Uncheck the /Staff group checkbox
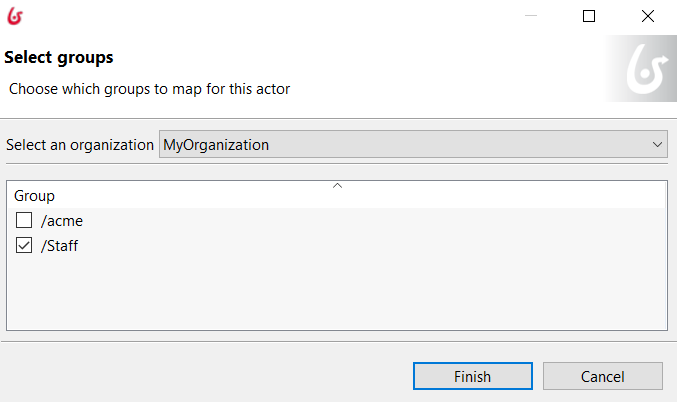 coord(24,245)
